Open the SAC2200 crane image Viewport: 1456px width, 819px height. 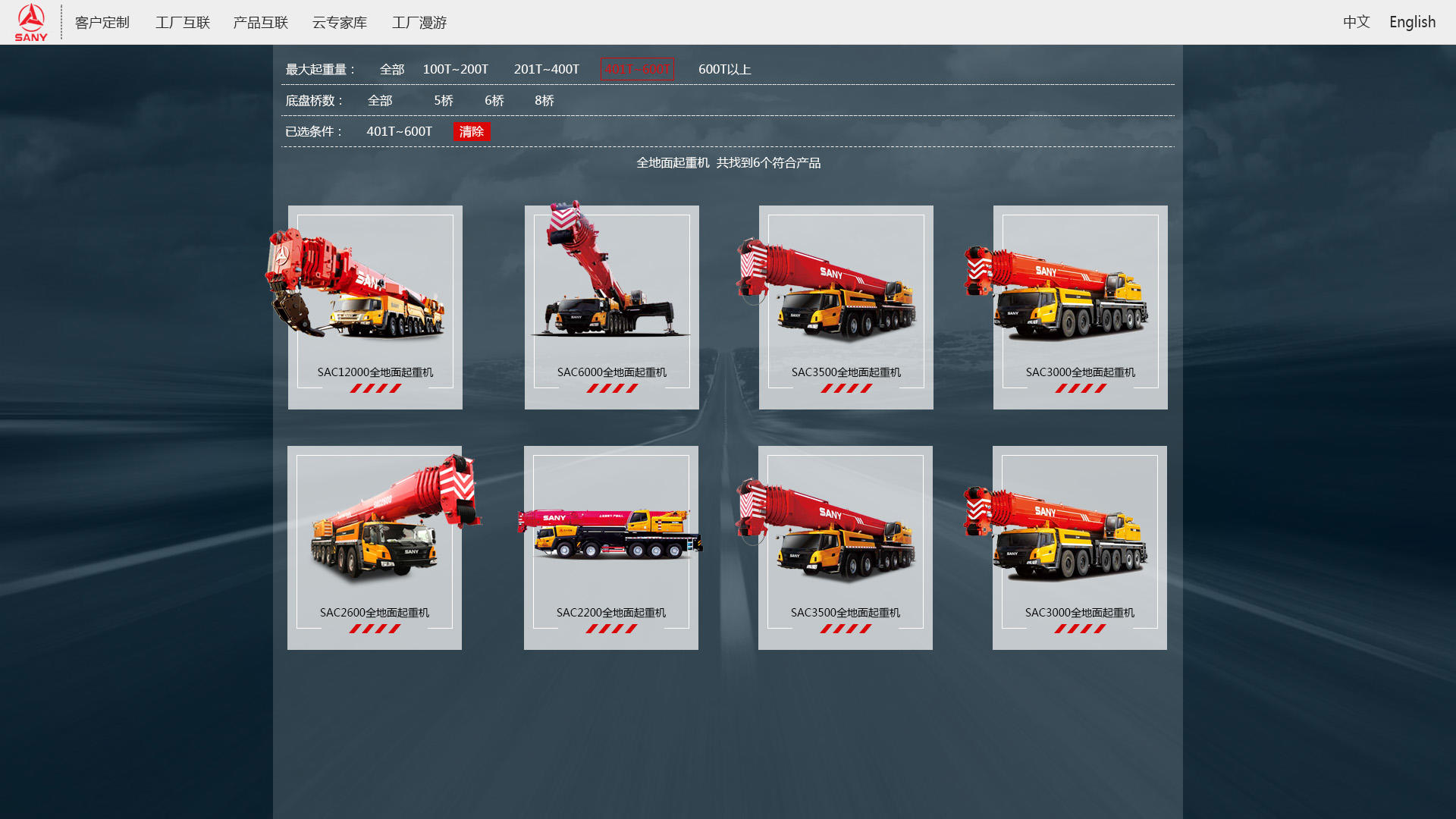(x=610, y=534)
